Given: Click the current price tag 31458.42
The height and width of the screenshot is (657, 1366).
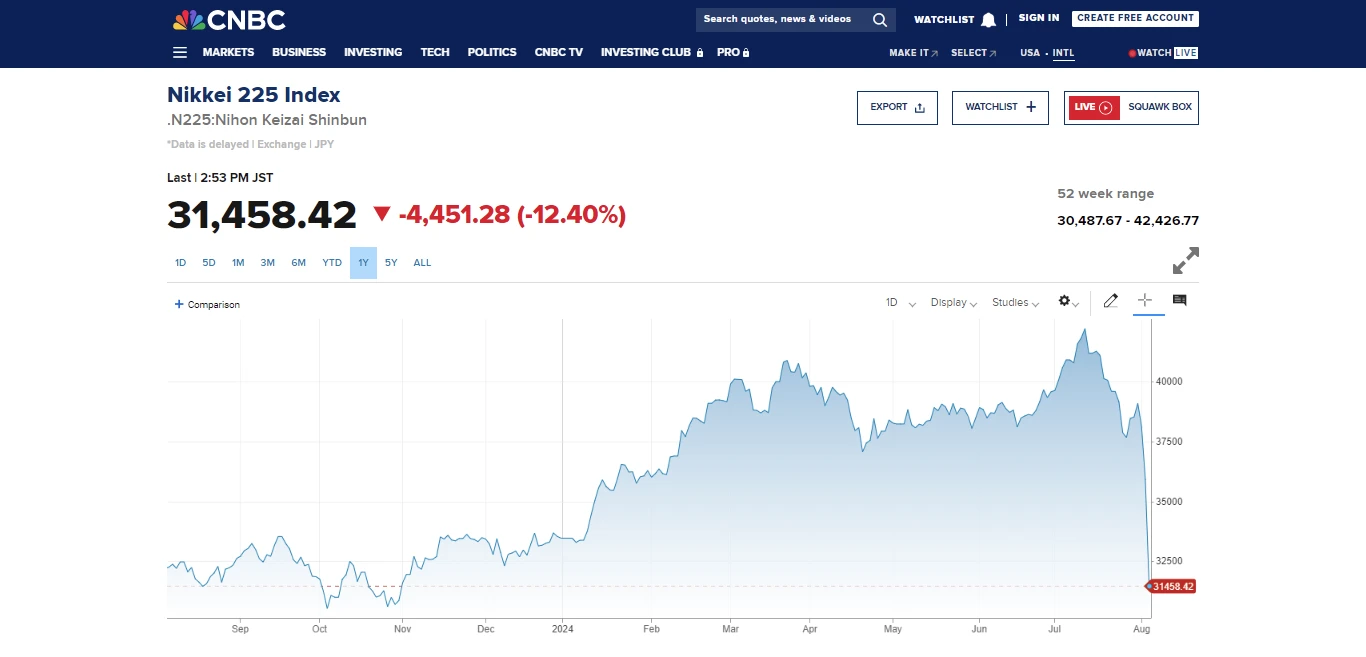Looking at the screenshot, I should click(1171, 586).
